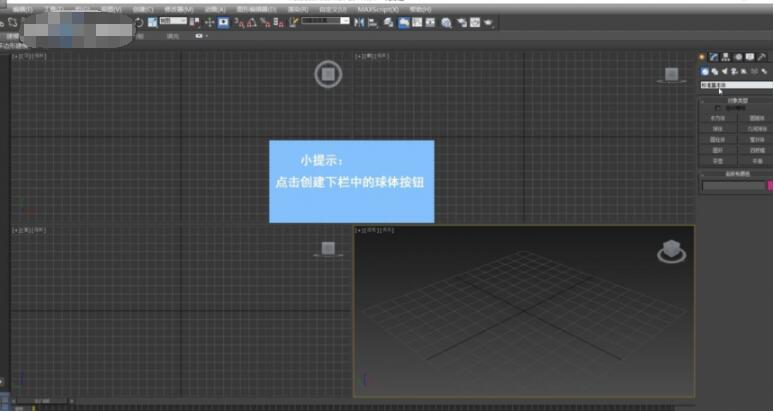Toggle the AutoGrid checkbox under Object Type
Screen dimensions: 774x412
click(720, 108)
